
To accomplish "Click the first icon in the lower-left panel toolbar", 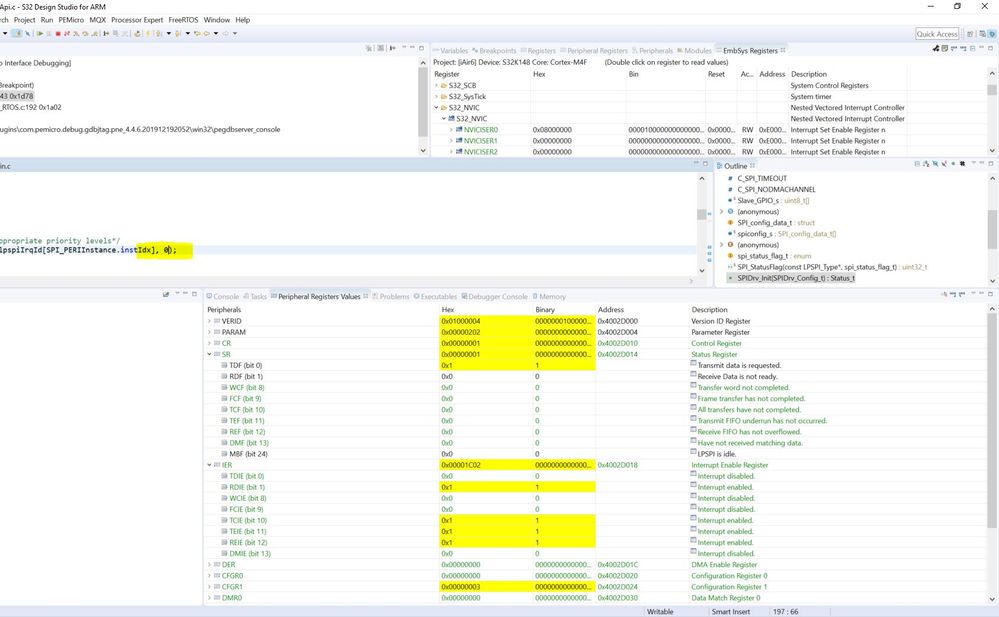I will (x=166, y=294).
